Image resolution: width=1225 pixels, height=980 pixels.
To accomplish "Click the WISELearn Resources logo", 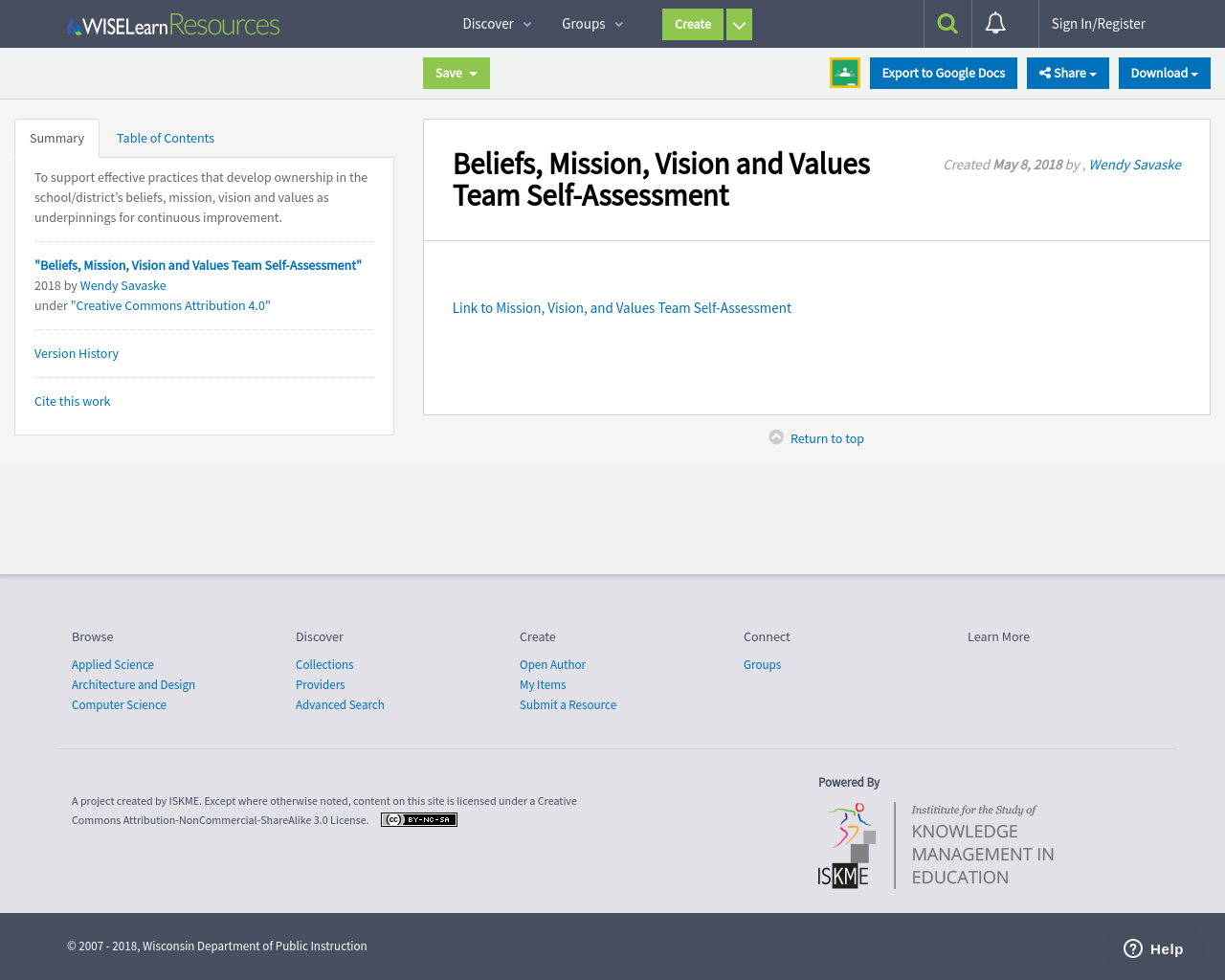I will click(x=172, y=24).
